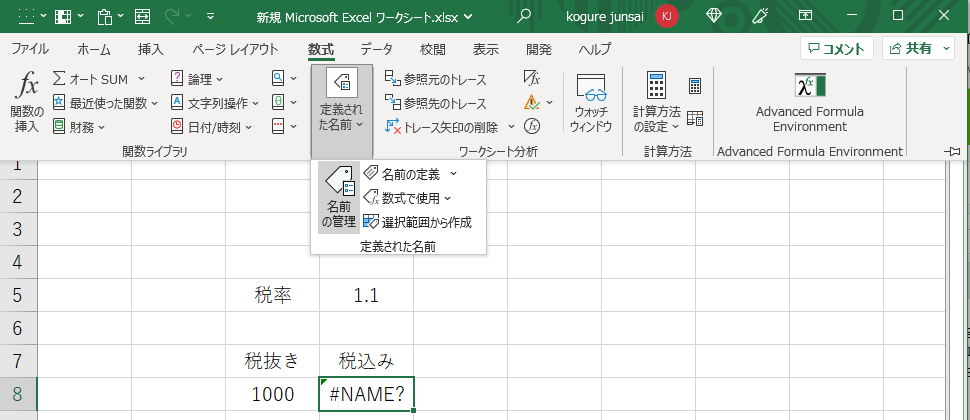
Task: Click 名前の定義 (Define Name)
Action: coord(404,174)
